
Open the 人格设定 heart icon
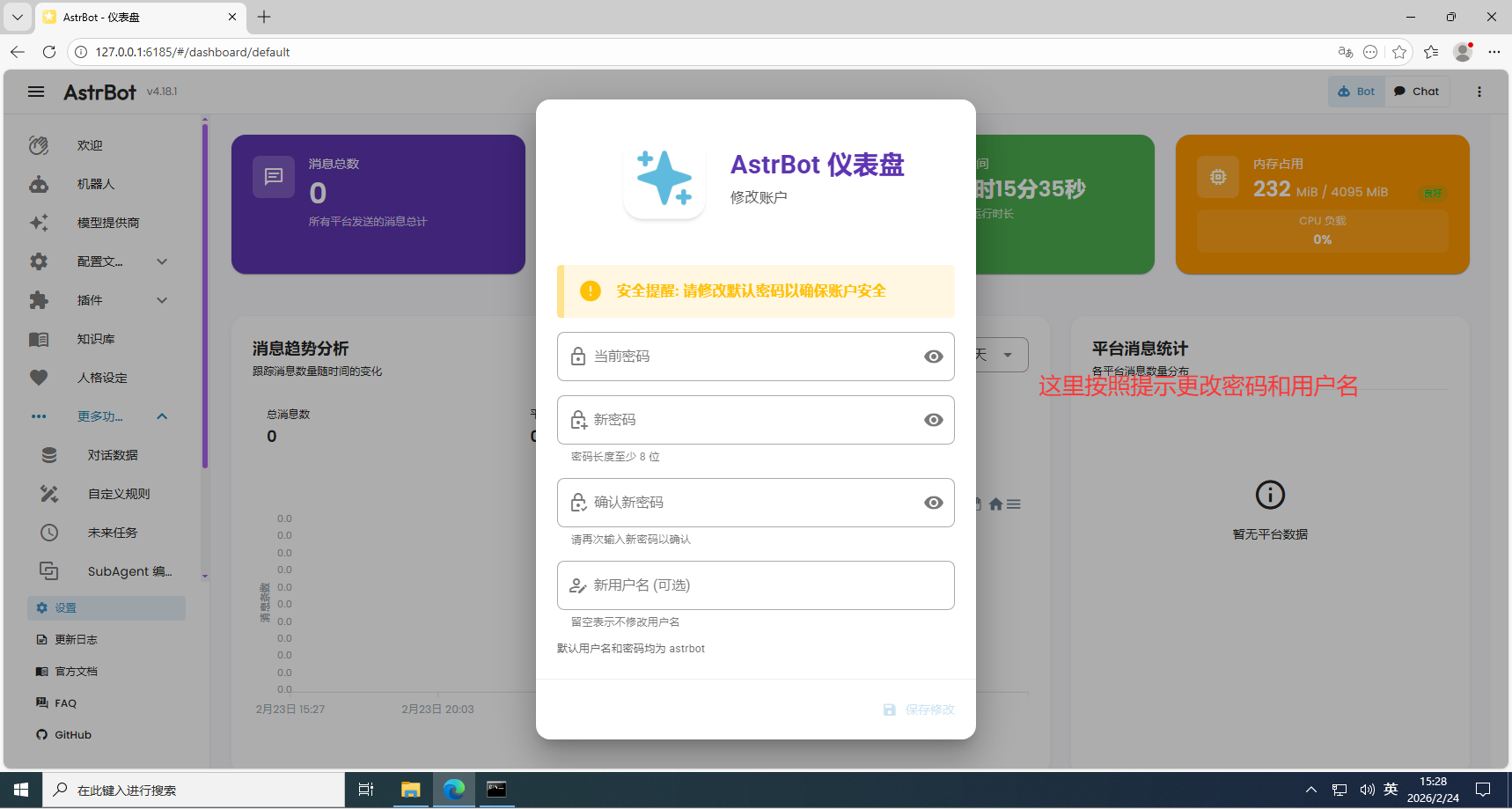[x=39, y=378]
